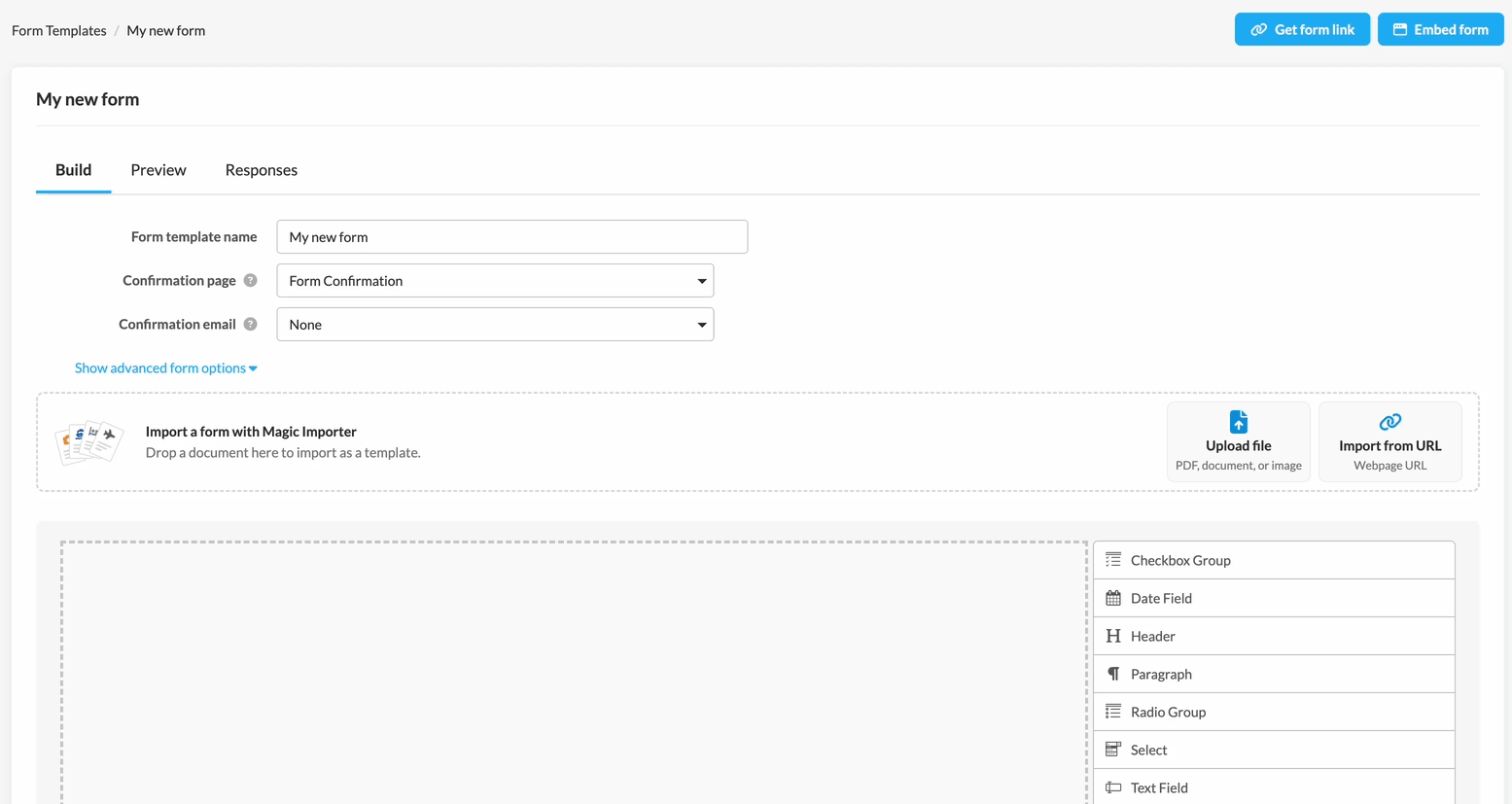1512x804 pixels.
Task: Click the Import from URL chain icon
Action: click(1389, 422)
